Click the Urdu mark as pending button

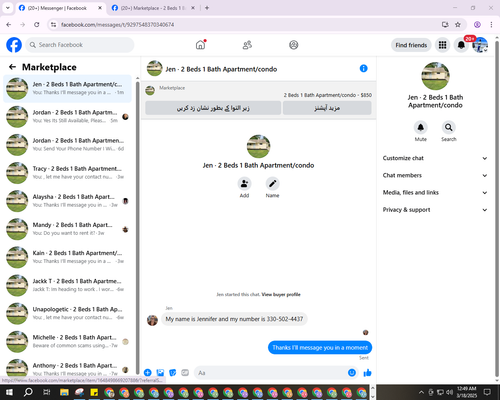(x=213, y=108)
